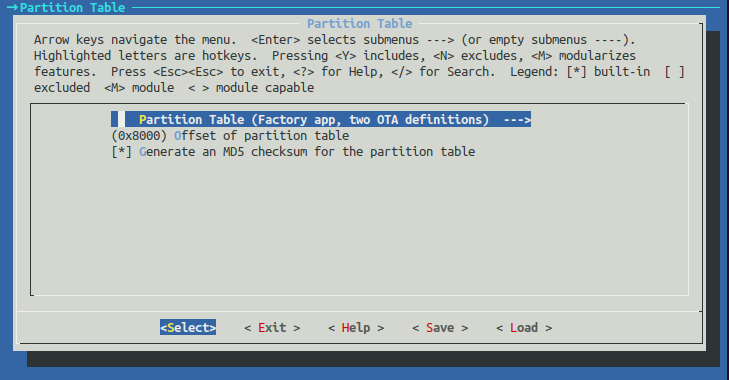729x380 pixels.
Task: Click the top-left 'Partition Table' breadcrumb header
Action: [x=72, y=7]
